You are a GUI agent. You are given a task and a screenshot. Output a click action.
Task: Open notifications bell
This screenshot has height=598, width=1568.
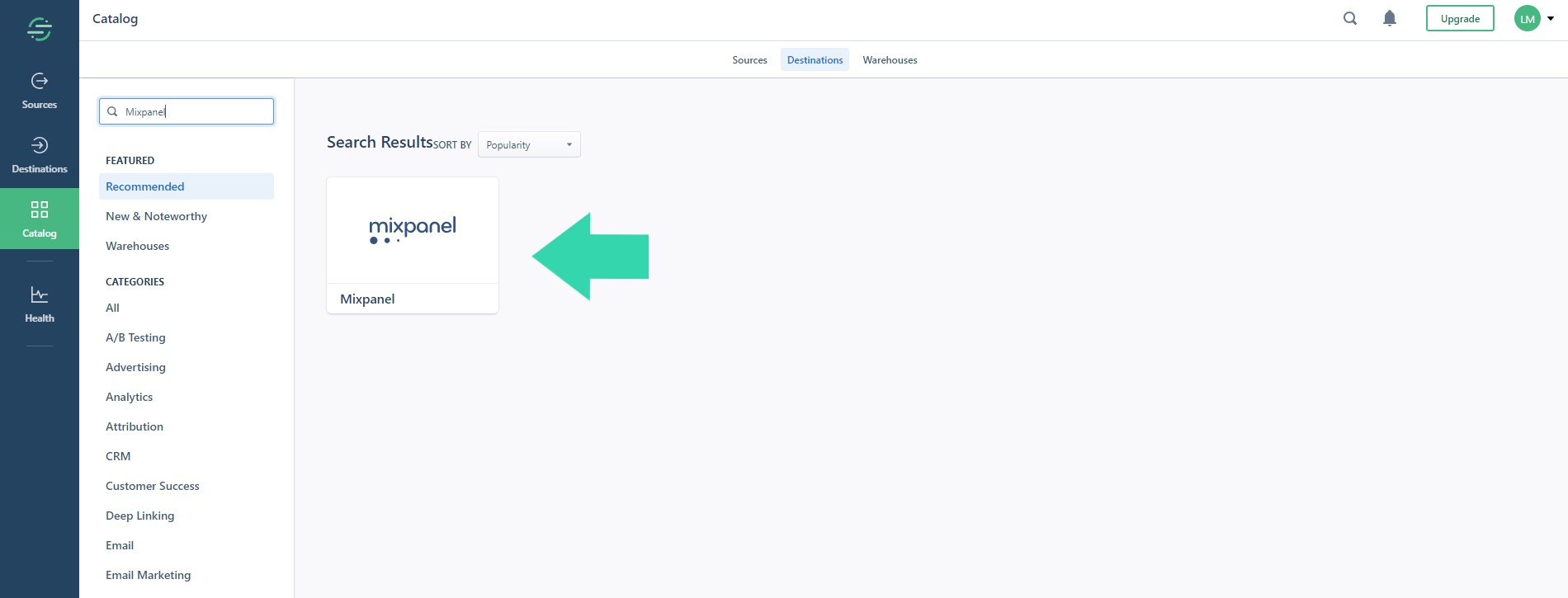click(x=1390, y=18)
